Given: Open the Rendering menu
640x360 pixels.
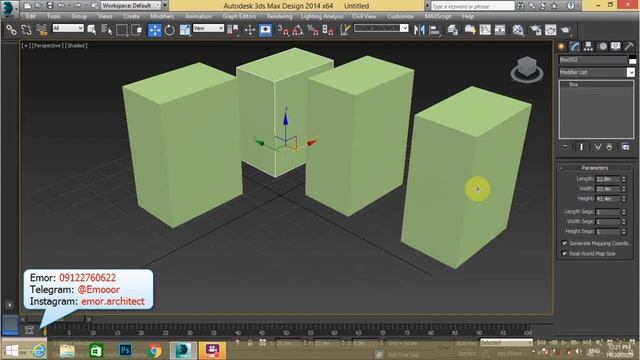Looking at the screenshot, I should pyautogui.click(x=280, y=16).
